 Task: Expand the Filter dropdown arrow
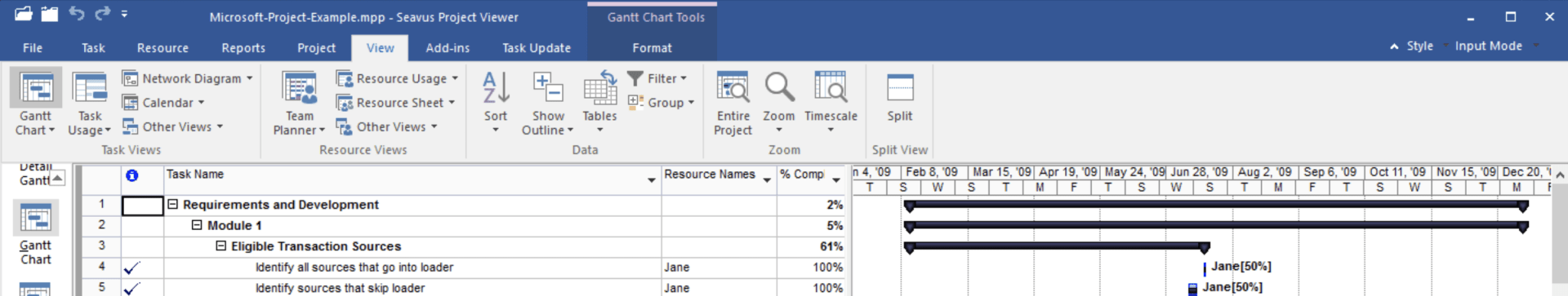click(x=684, y=78)
